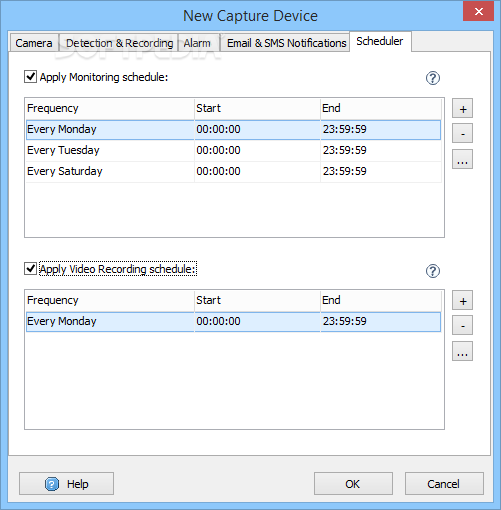Cancel the New Capture Device dialog

tap(444, 483)
